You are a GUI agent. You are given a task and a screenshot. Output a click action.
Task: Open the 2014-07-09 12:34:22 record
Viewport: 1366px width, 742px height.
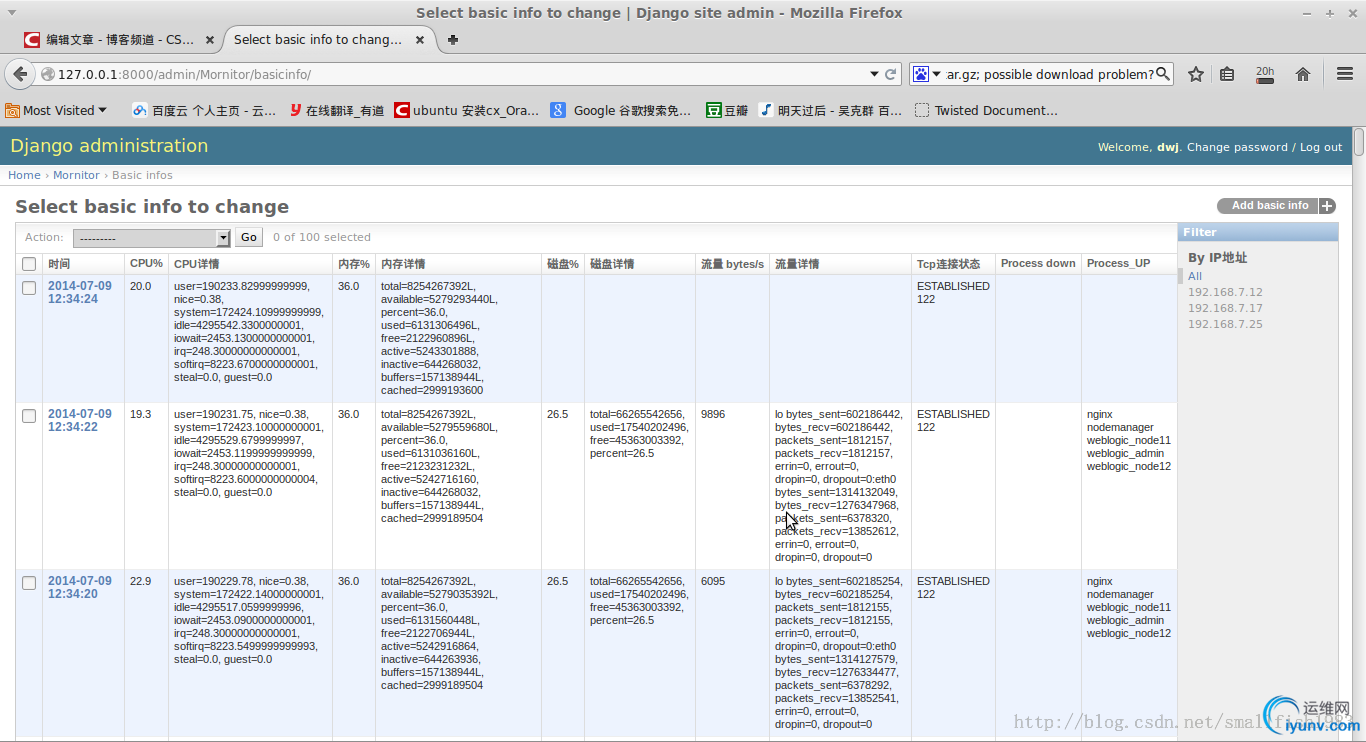point(80,420)
